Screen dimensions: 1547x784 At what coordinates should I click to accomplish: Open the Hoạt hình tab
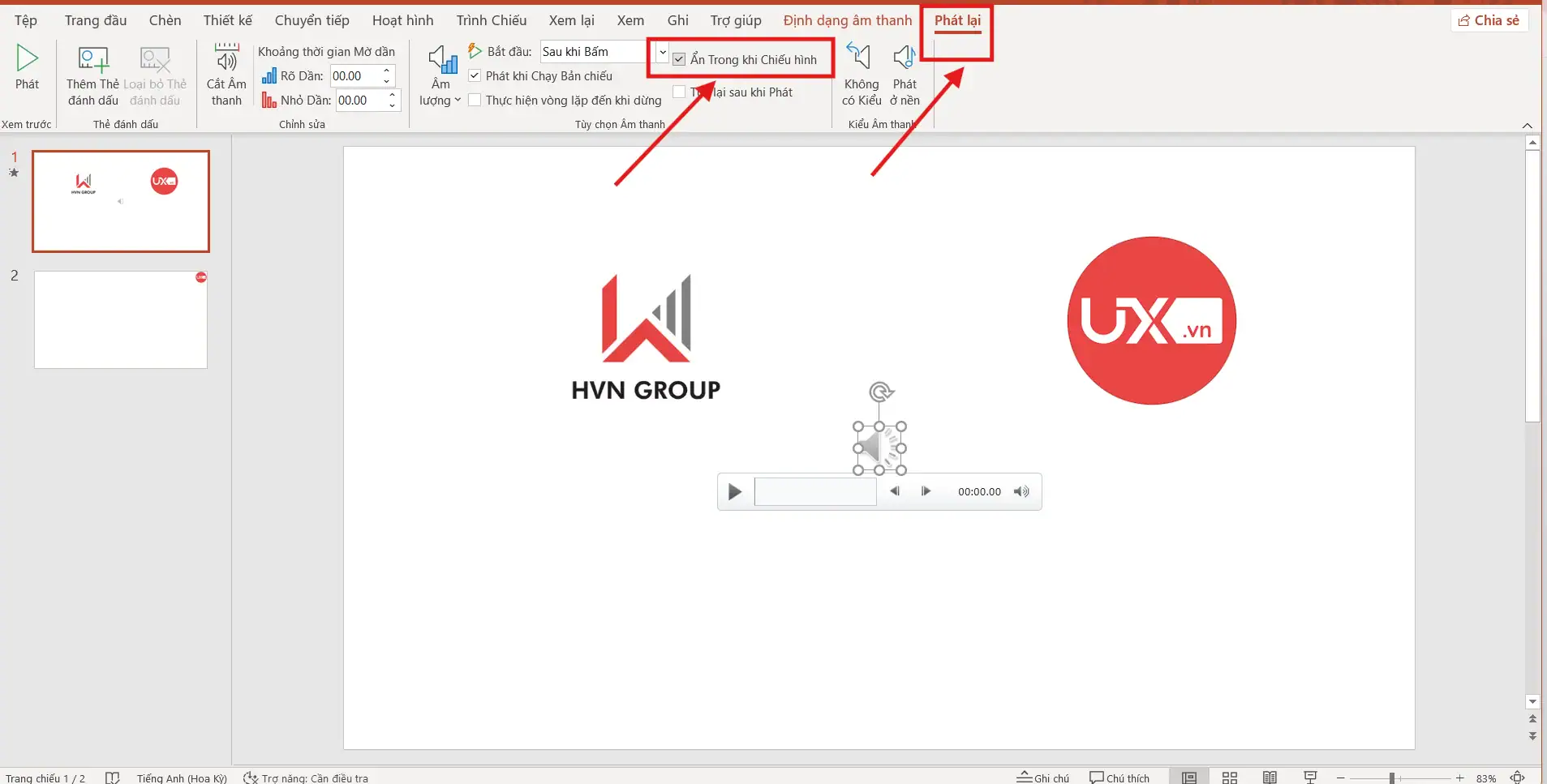(402, 20)
